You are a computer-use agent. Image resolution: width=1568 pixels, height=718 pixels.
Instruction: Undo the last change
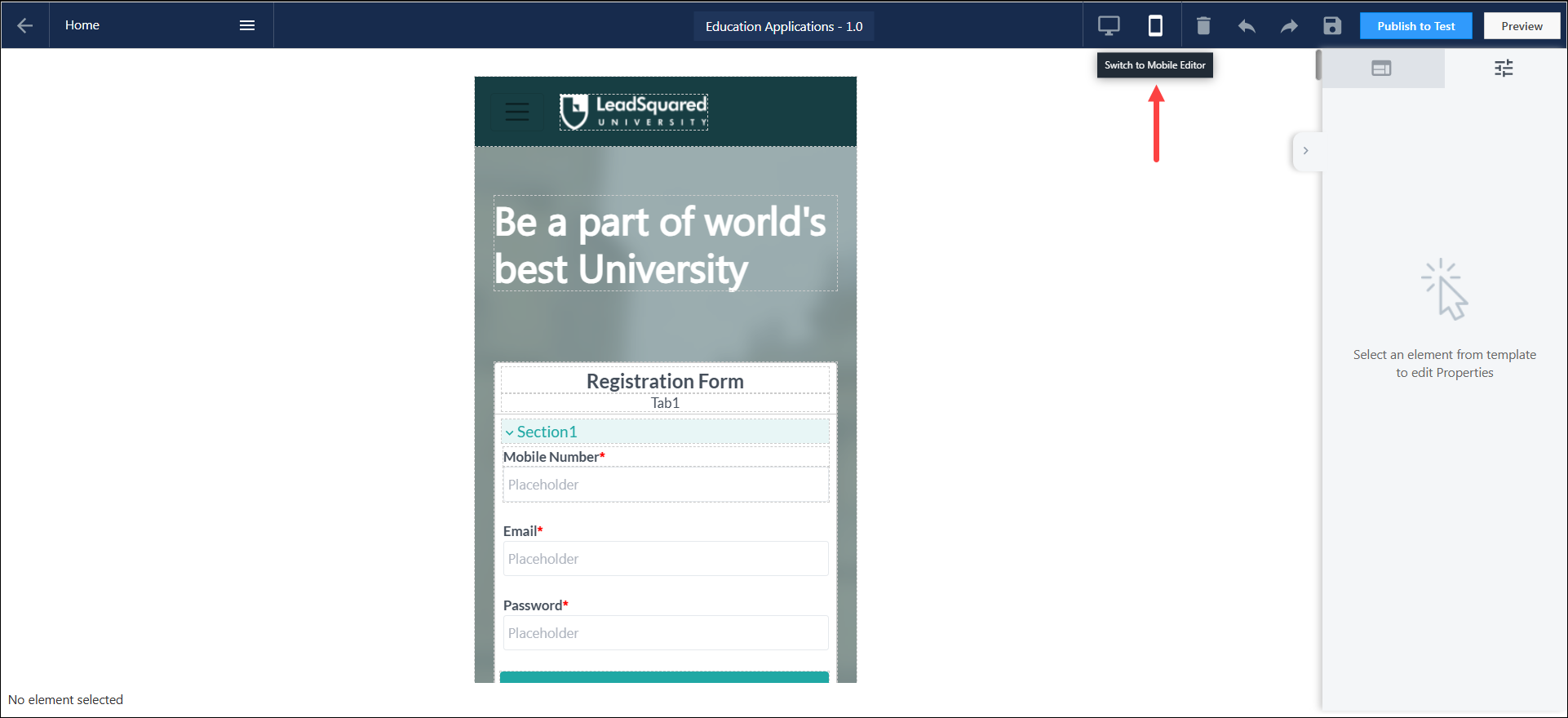1247,26
